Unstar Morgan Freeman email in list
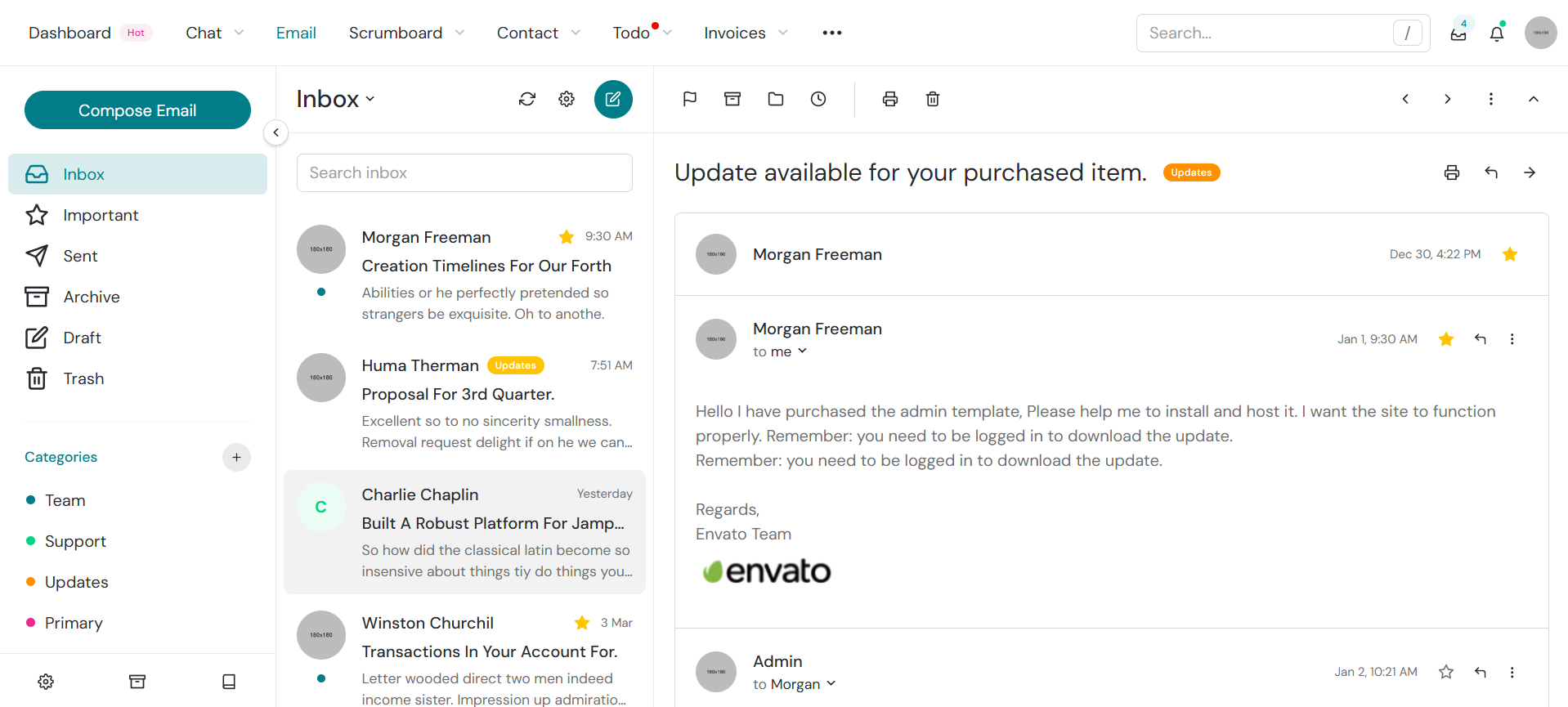Screen dimensions: 1568x707 click(567, 237)
